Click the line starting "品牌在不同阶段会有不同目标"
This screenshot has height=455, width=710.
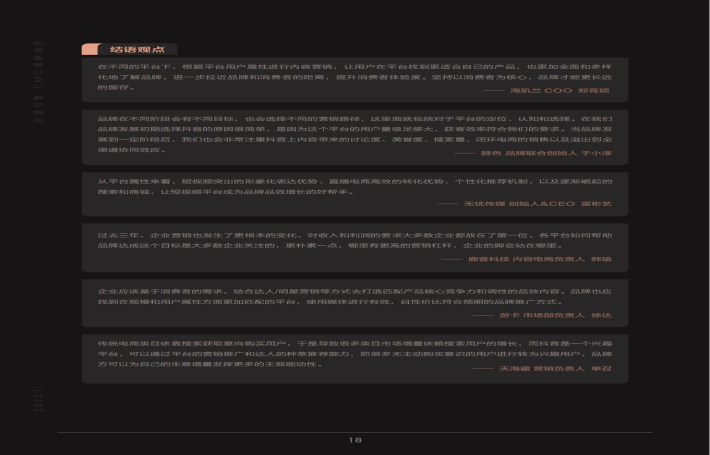pos(355,119)
